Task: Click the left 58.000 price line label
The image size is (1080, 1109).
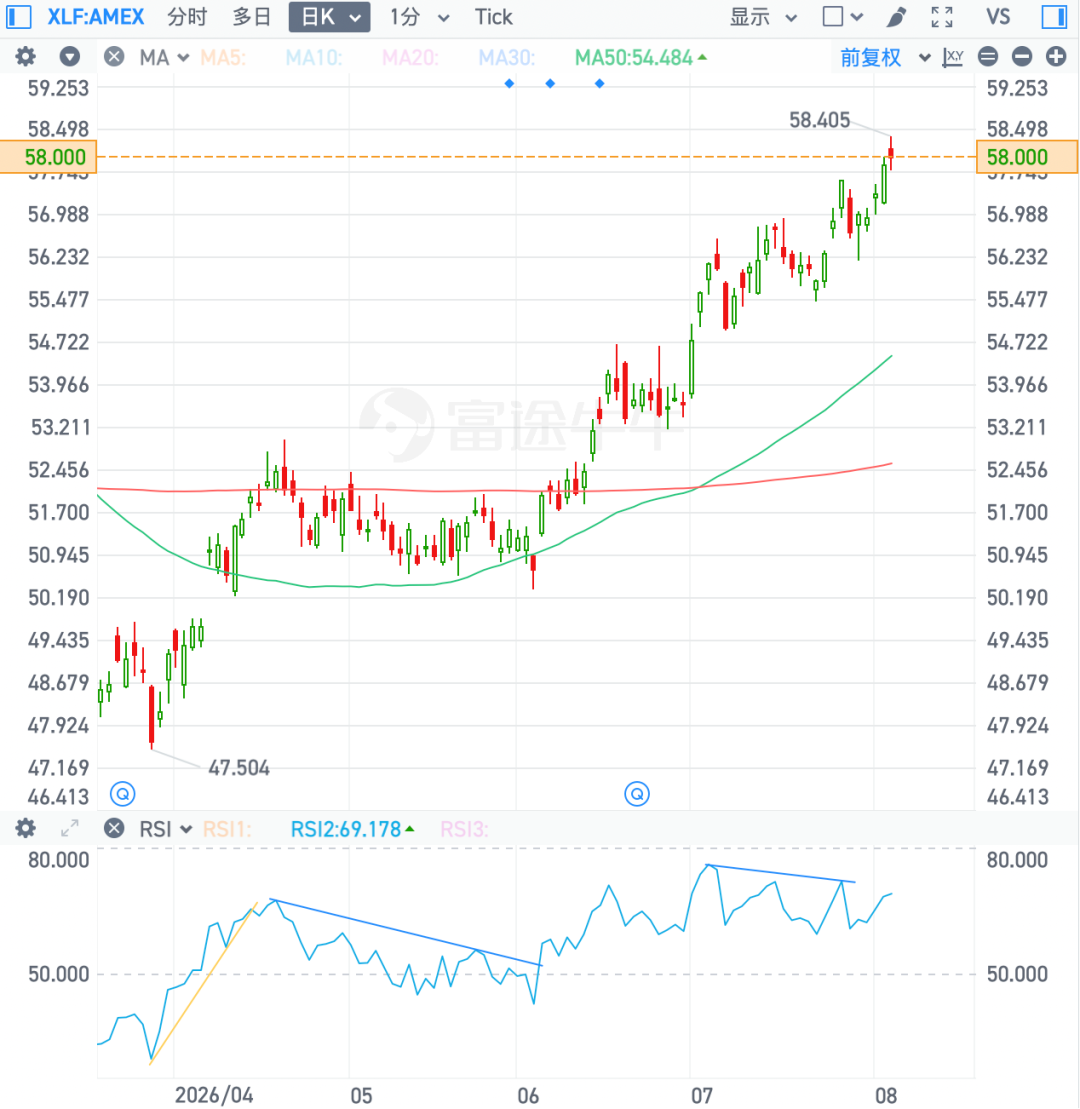Action: (48, 156)
